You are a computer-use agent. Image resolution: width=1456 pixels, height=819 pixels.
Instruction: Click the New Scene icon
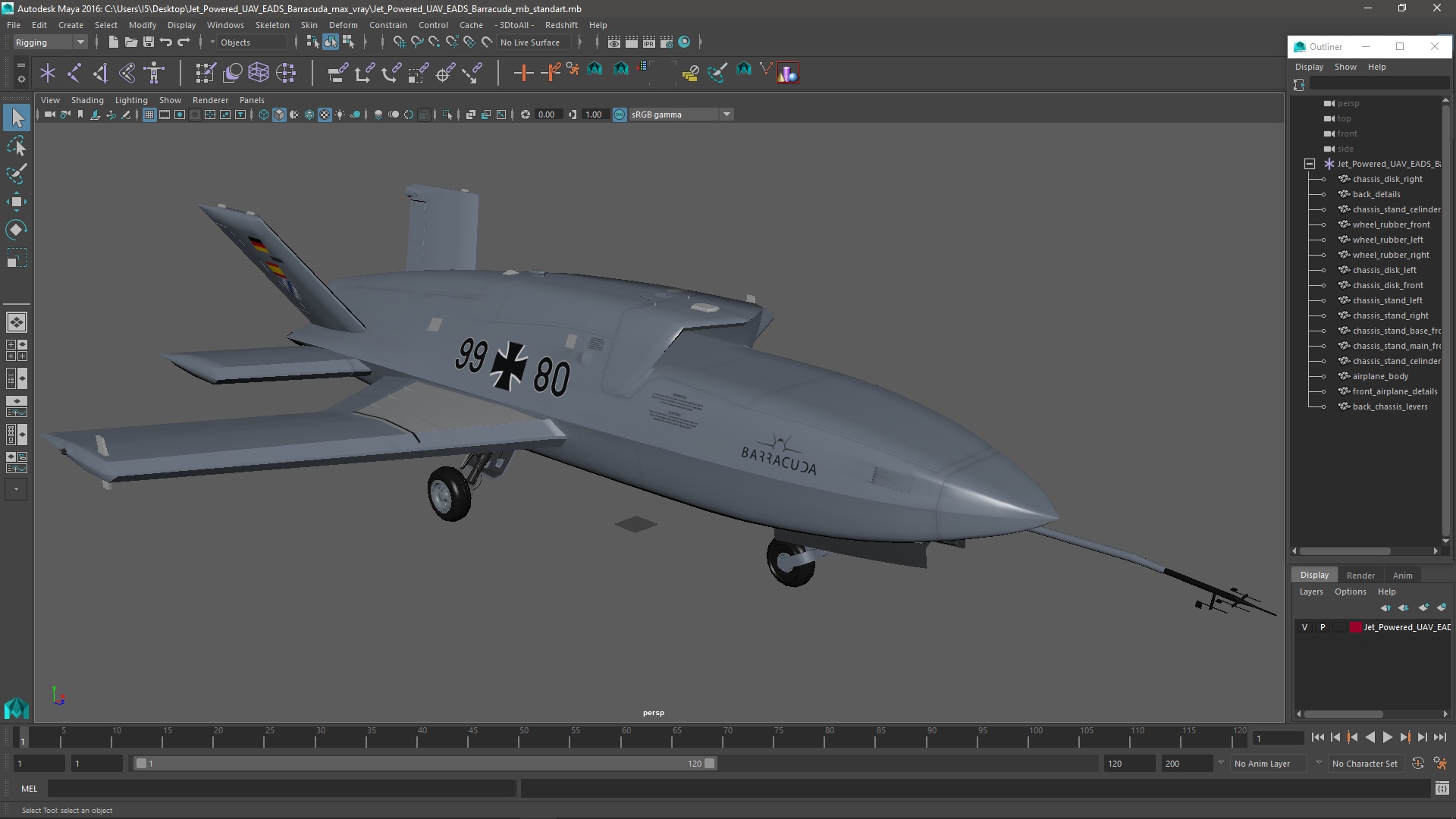113,42
